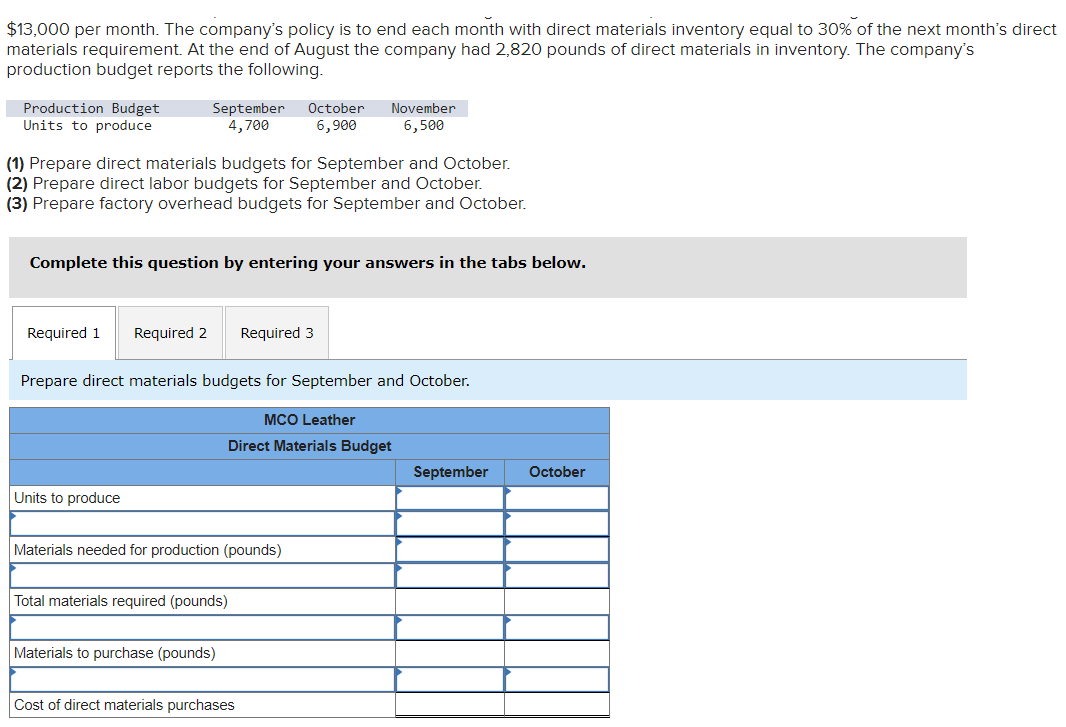Click the 6,500 November production value
1066x727 pixels.
pos(424,126)
